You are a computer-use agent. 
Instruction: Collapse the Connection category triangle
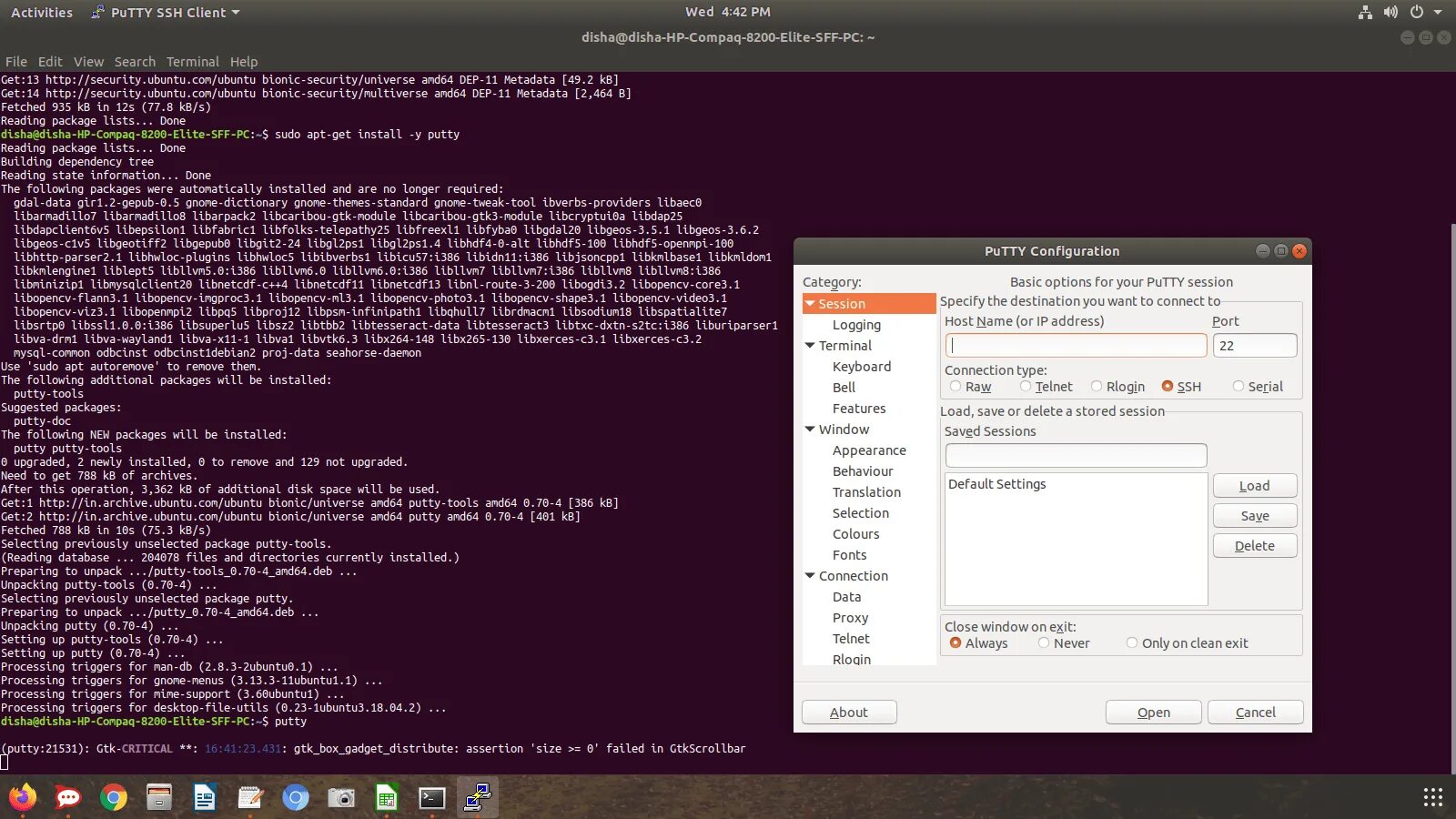[x=810, y=576]
